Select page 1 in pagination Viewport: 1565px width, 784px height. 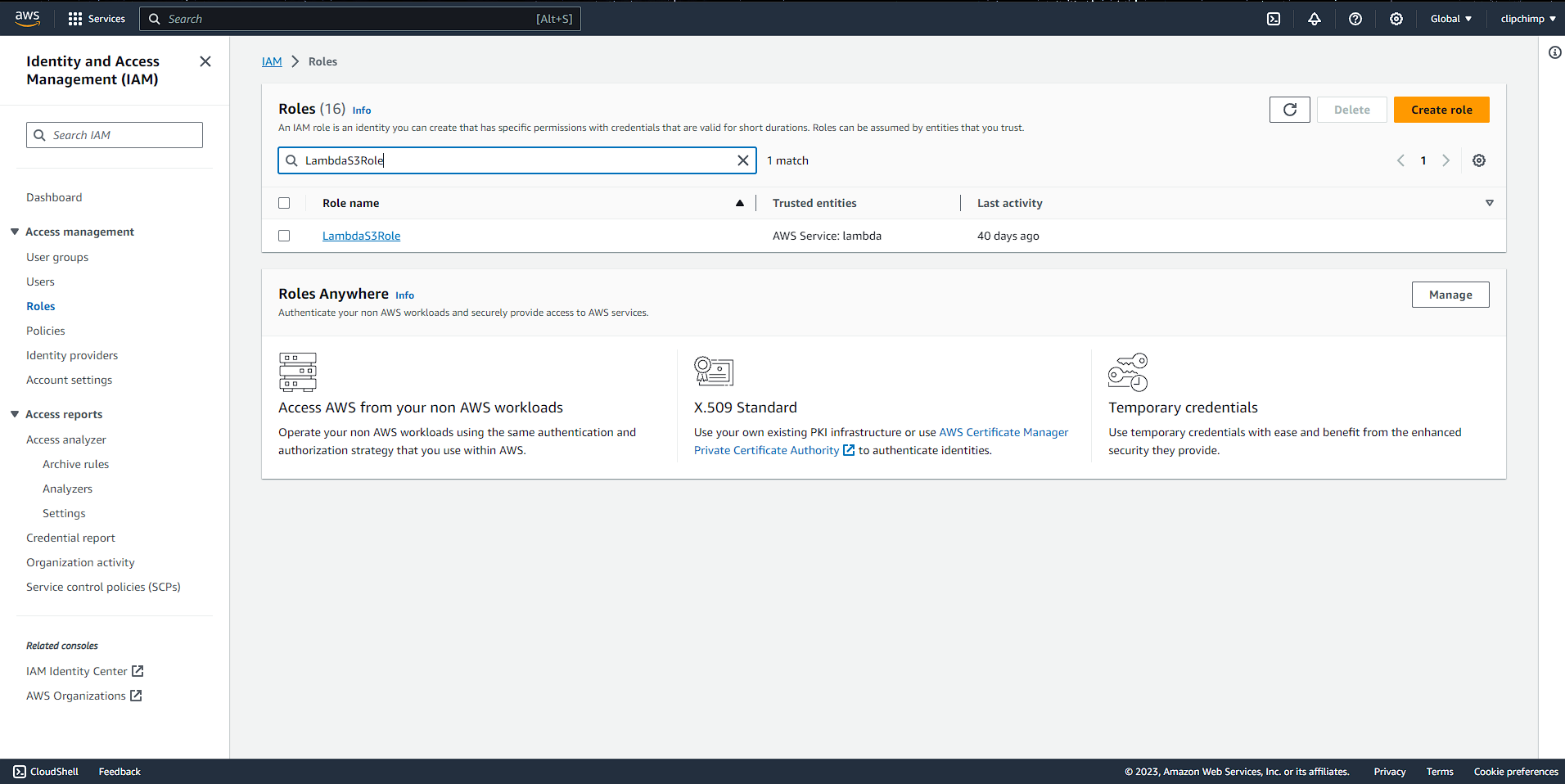tap(1423, 160)
